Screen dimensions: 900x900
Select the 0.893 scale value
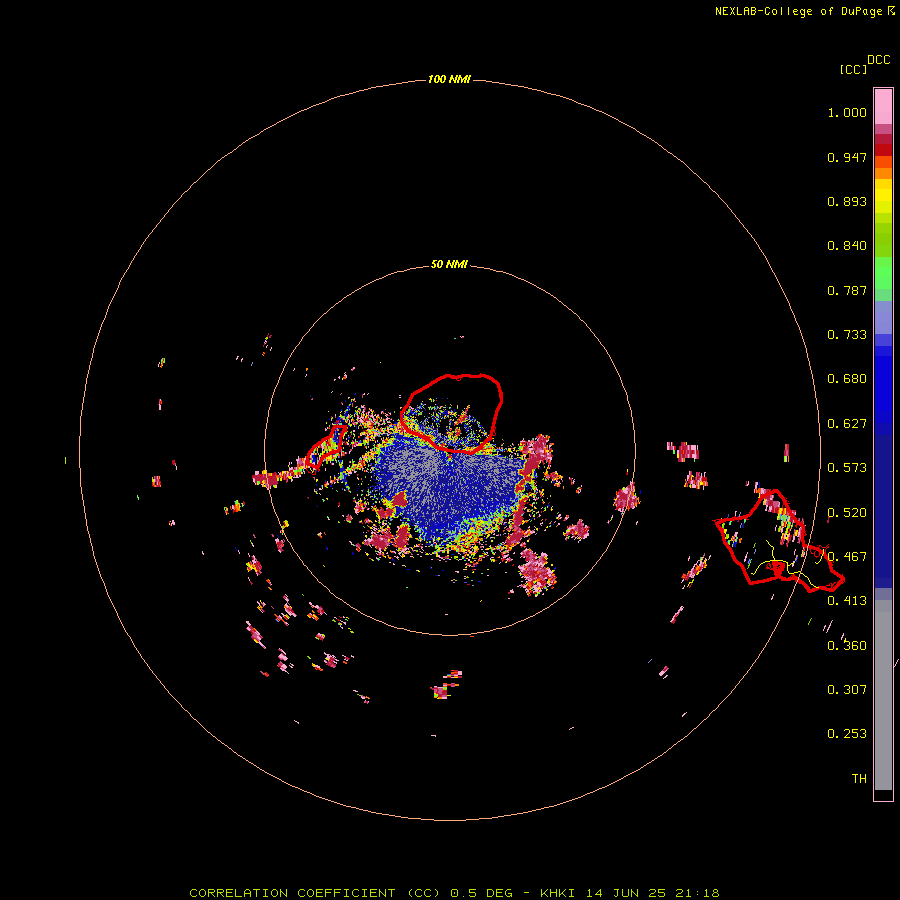847,201
